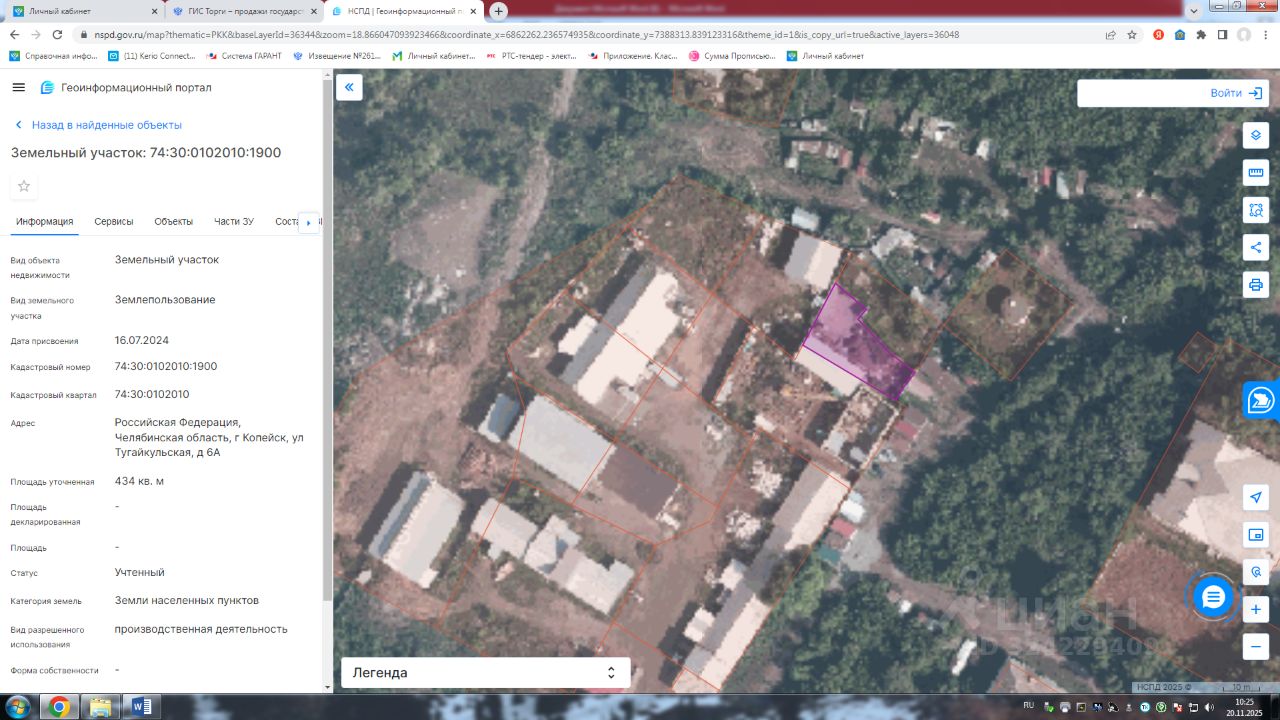Viewport: 1280px width, 720px height.
Task: Open the Объекты tab
Action: click(174, 221)
